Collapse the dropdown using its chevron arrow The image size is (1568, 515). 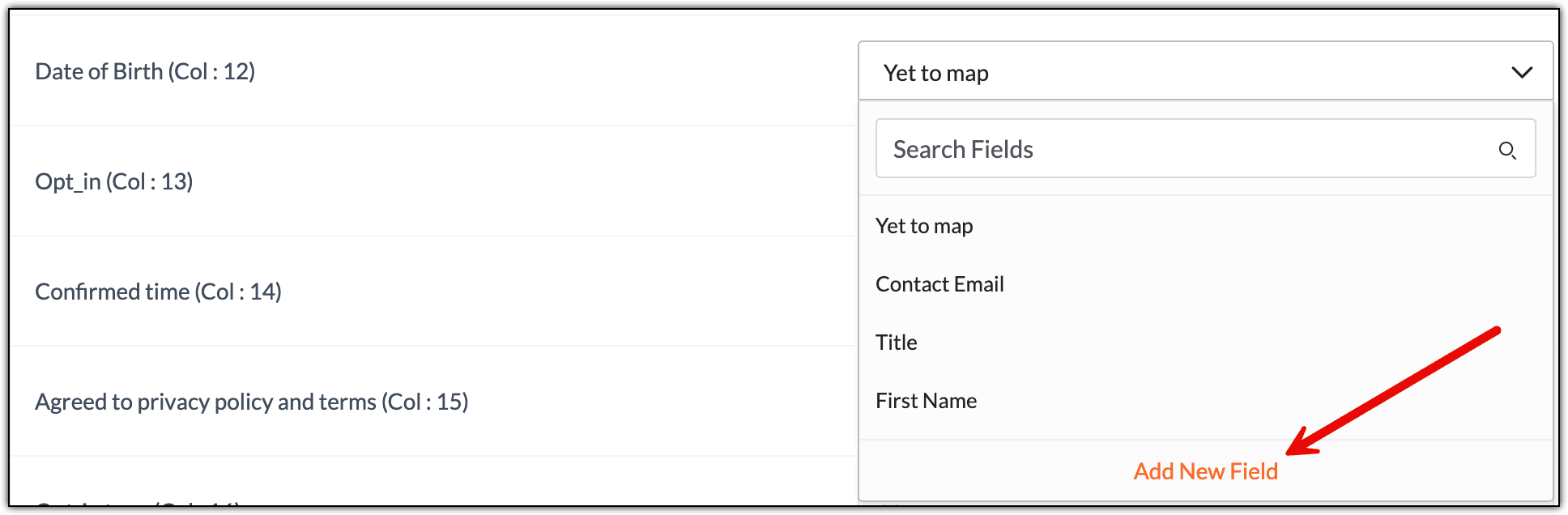[x=1522, y=73]
